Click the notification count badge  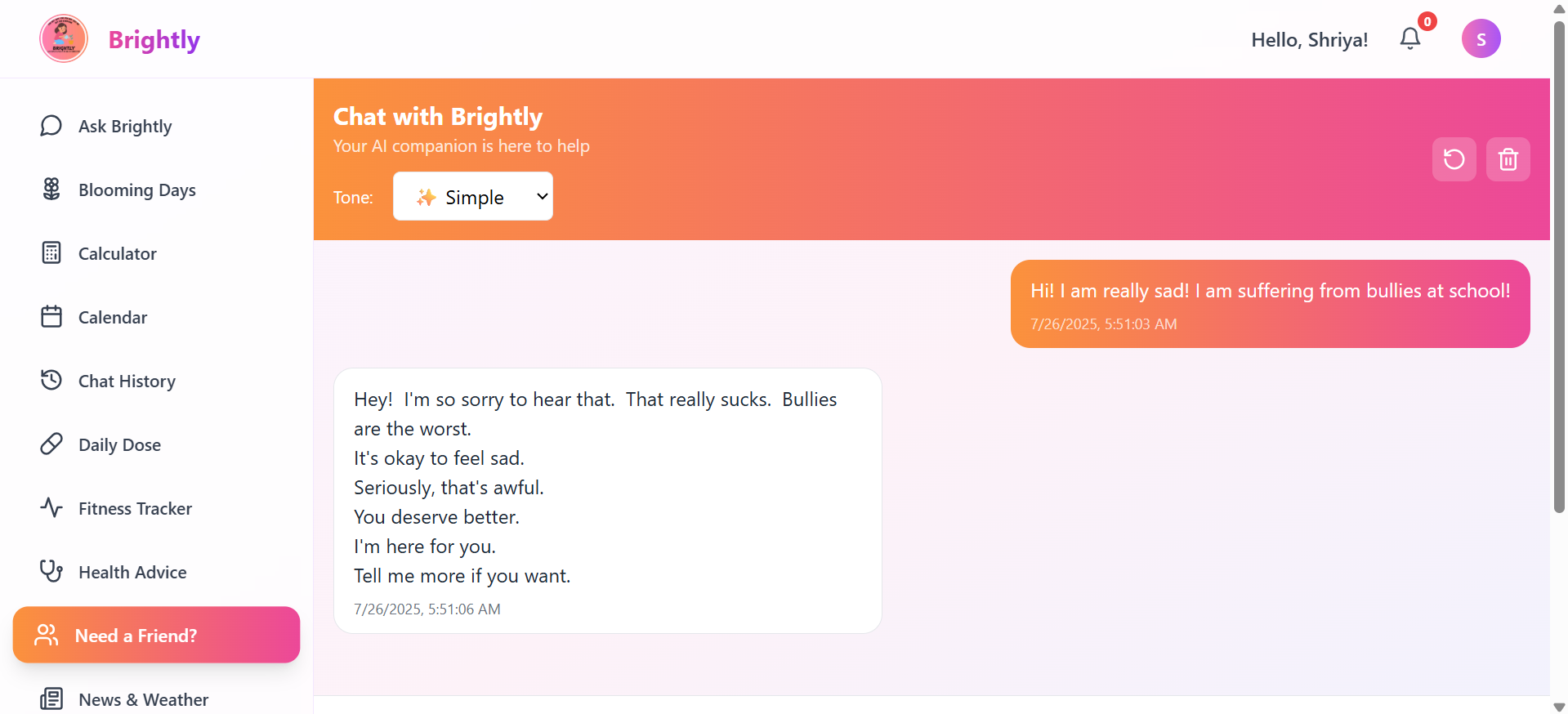coord(1427,21)
